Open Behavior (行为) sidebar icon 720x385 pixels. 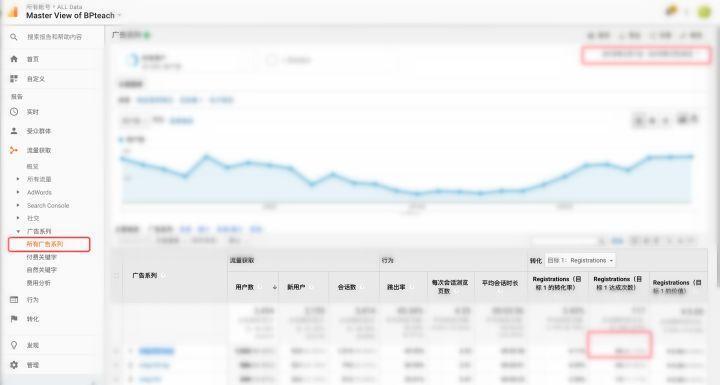(14, 300)
